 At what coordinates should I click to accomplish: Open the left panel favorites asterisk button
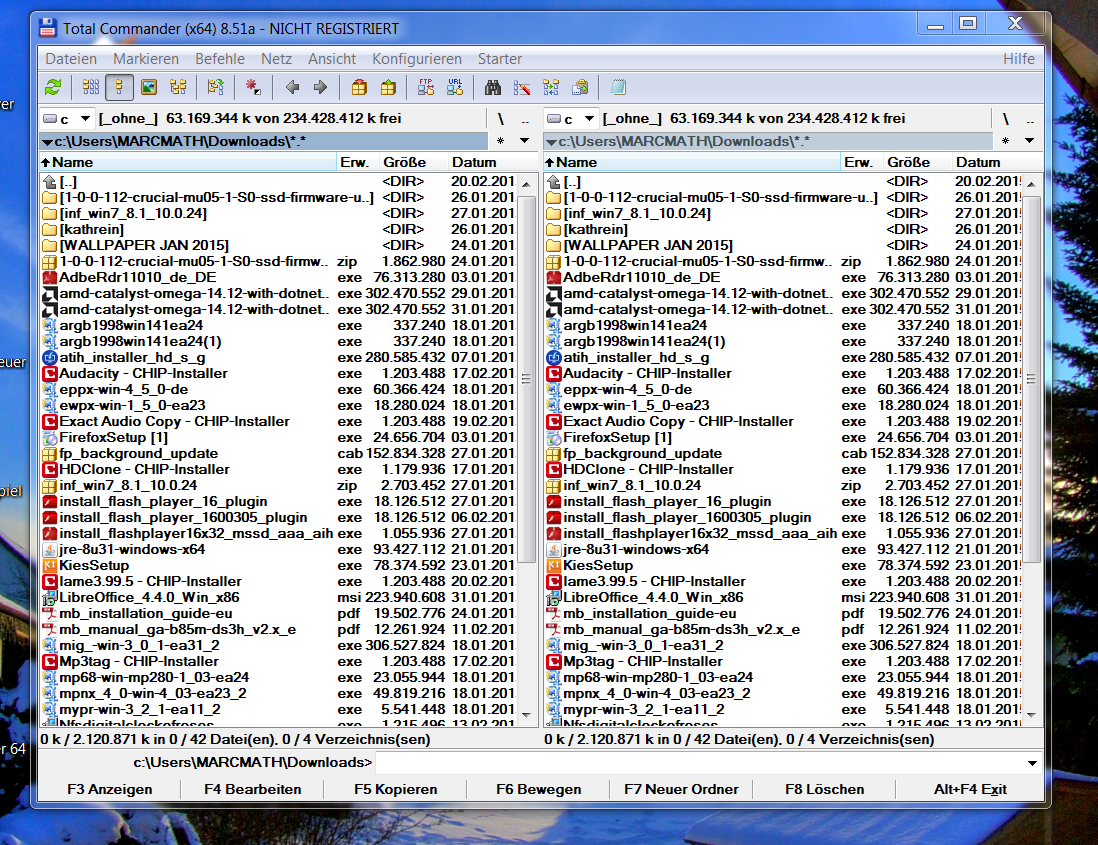click(501, 141)
